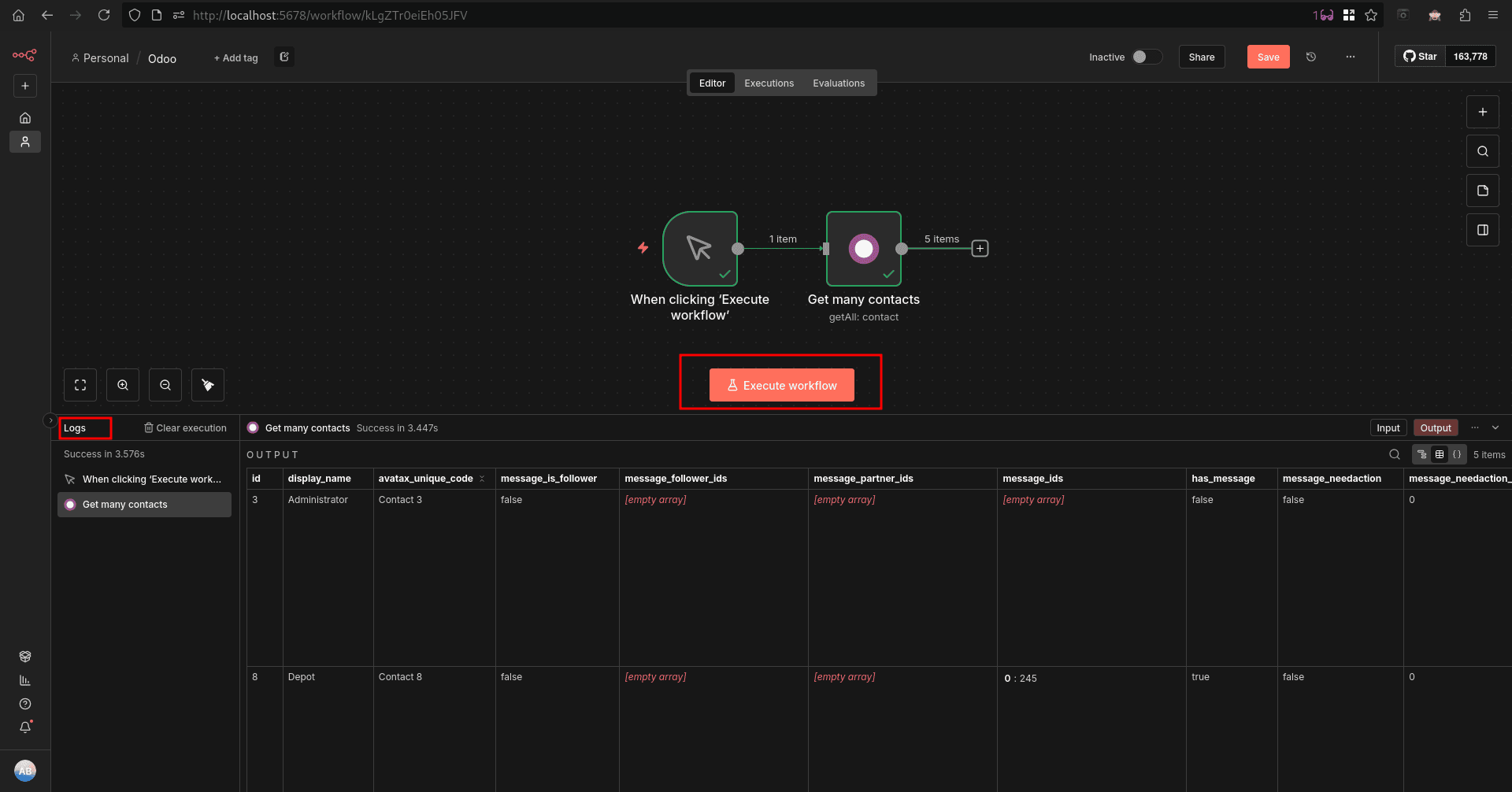Screen dimensions: 1512x792
Task: Tidy up the workflow layout
Action: pyautogui.click(x=207, y=385)
